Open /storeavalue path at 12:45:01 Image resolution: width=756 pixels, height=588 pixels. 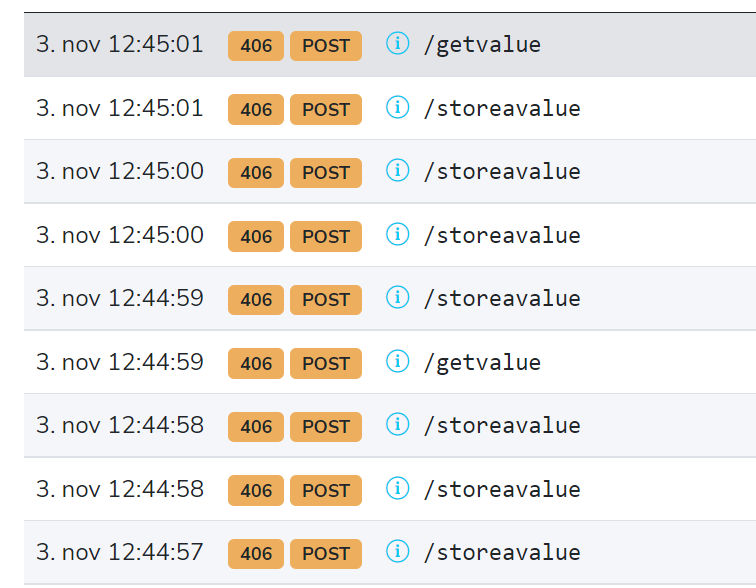coord(502,108)
